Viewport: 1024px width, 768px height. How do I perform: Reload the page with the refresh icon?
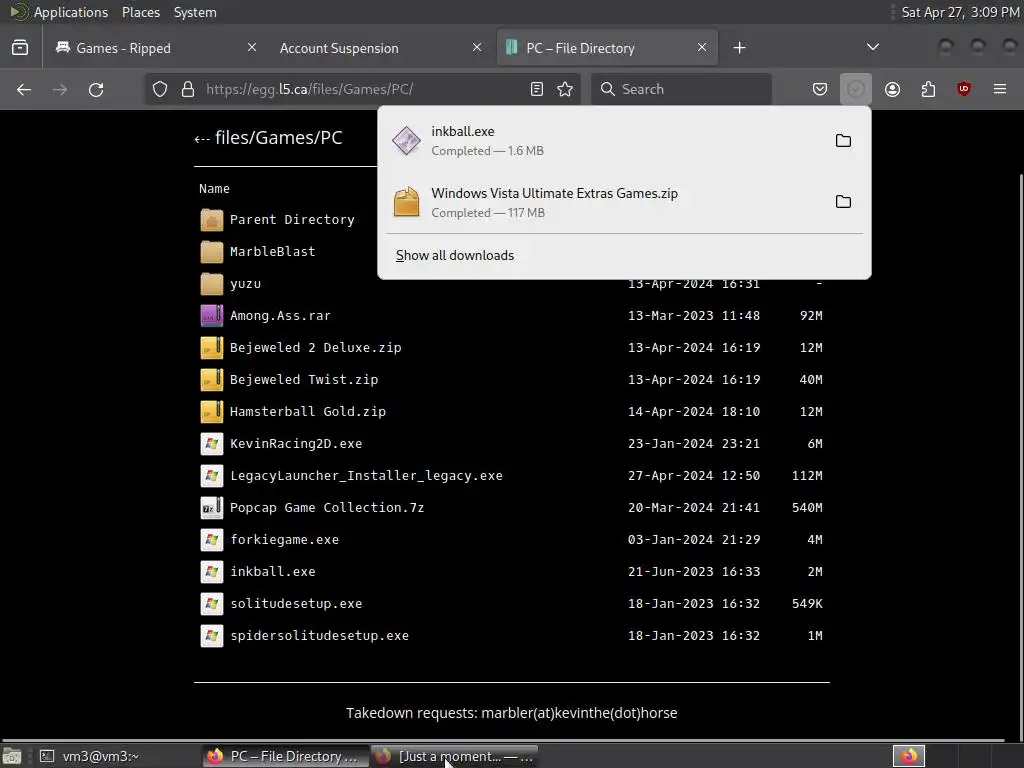click(96, 89)
